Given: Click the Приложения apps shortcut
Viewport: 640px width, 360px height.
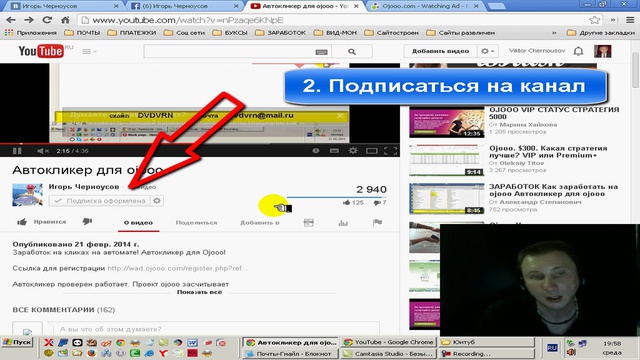Looking at the screenshot, I should pyautogui.click(x=31, y=33).
